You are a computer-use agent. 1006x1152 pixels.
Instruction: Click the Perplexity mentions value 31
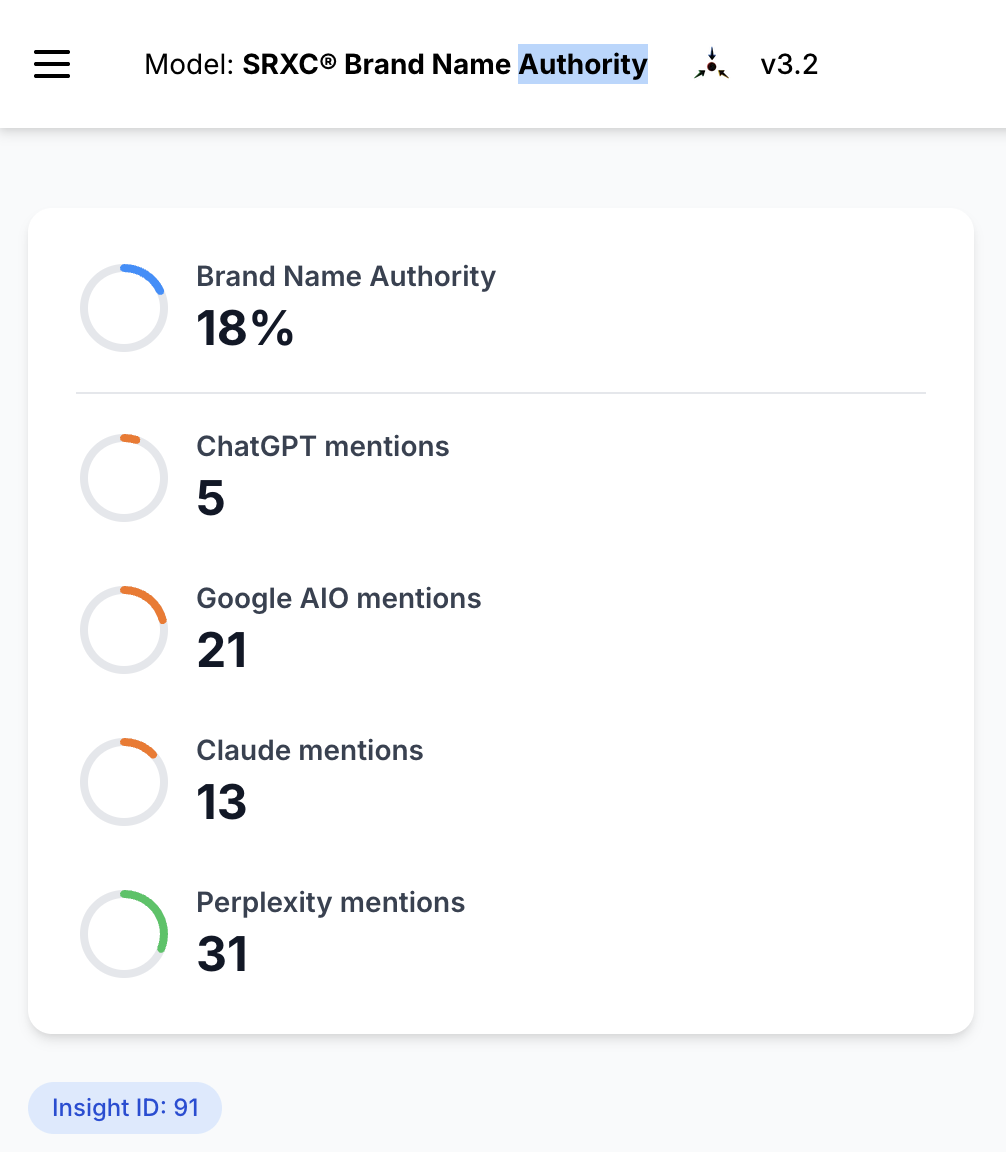click(x=222, y=954)
